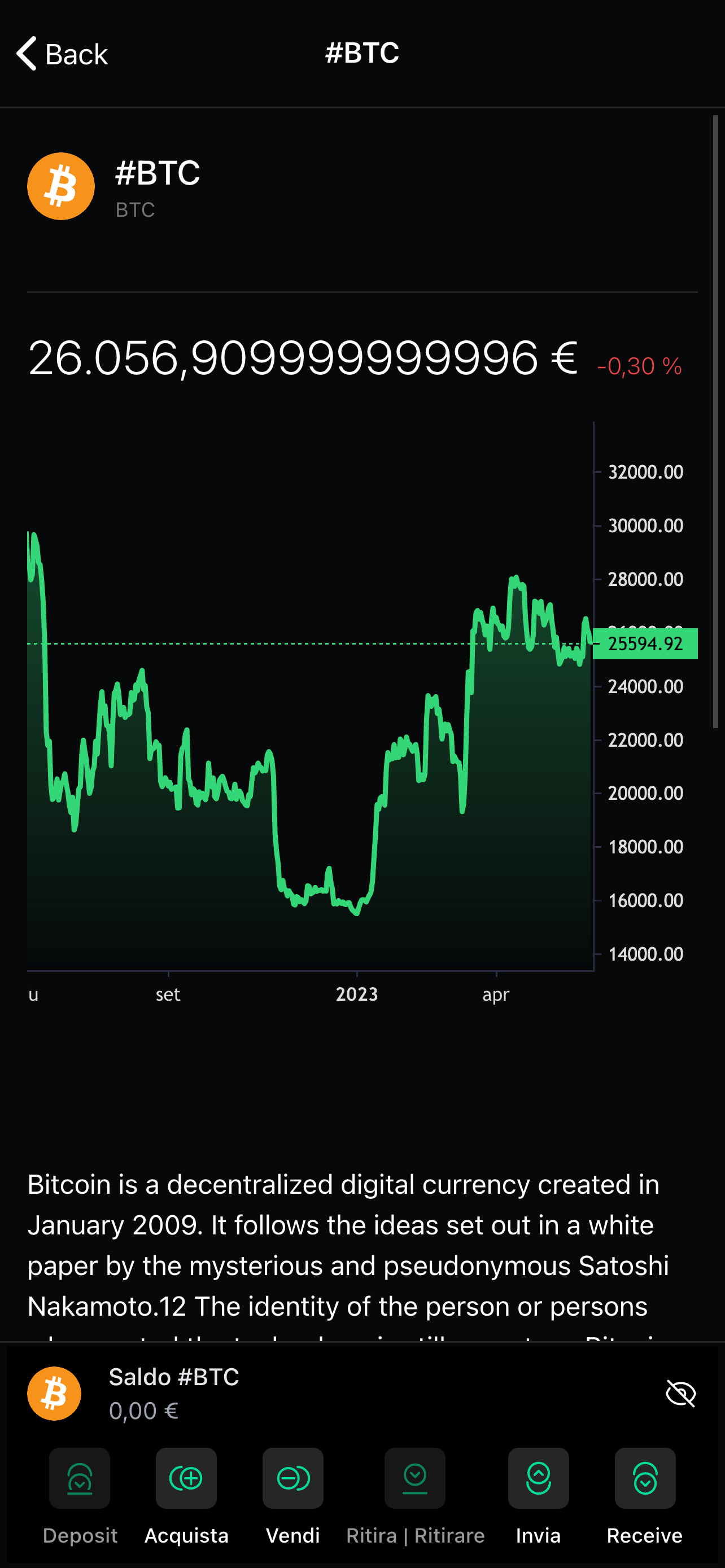Click the 25594.92 current price label on chart

pos(645,643)
